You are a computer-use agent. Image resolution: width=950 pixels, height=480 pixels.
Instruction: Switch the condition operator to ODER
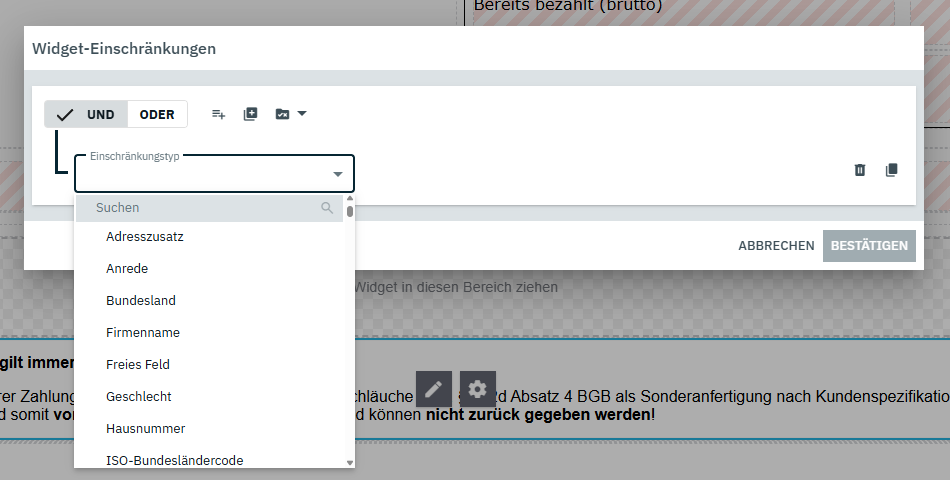click(x=157, y=114)
